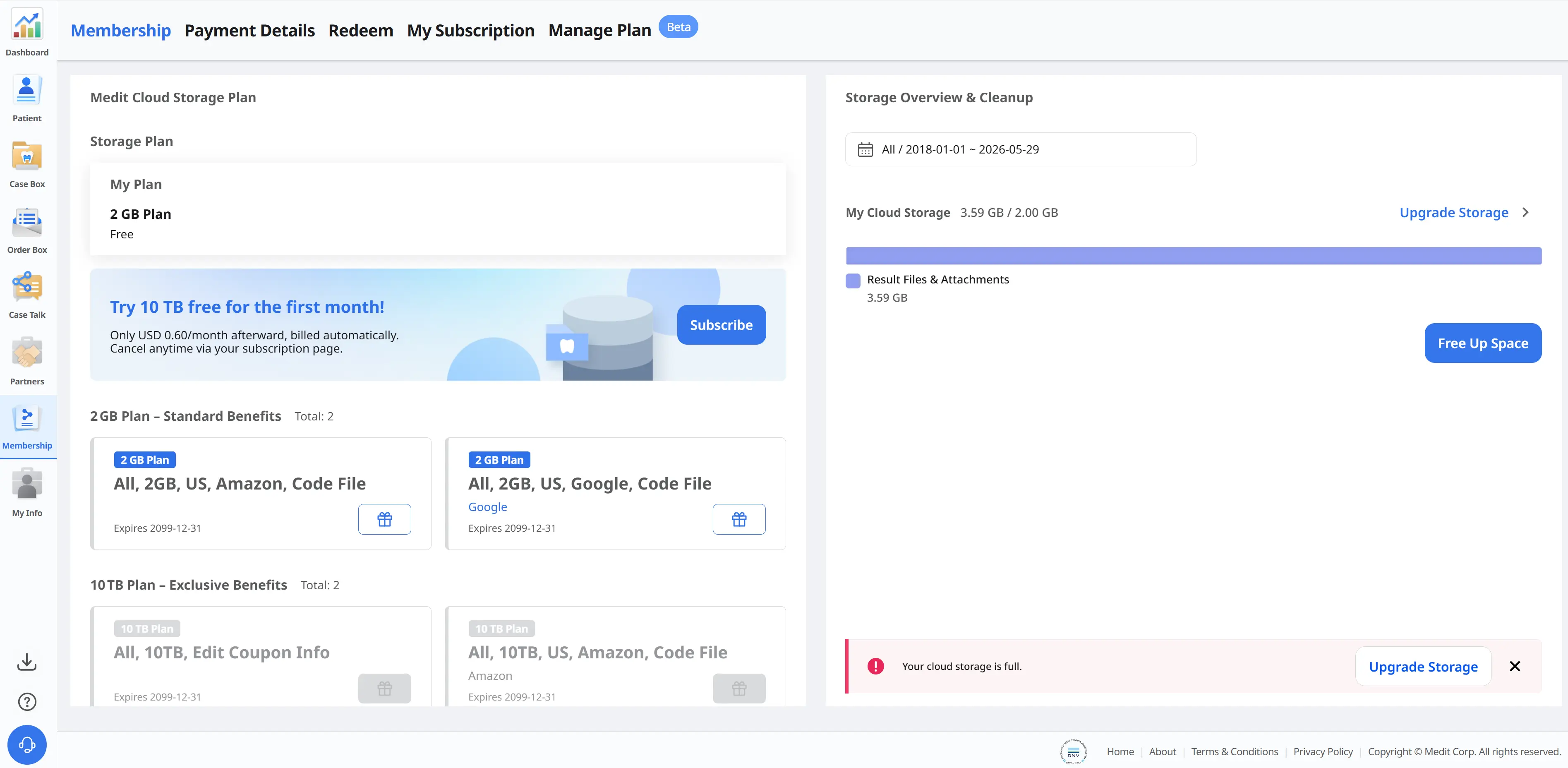Screen dimensions: 1568x768
Task: Open Case Talk from sidebar
Action: click(27, 287)
